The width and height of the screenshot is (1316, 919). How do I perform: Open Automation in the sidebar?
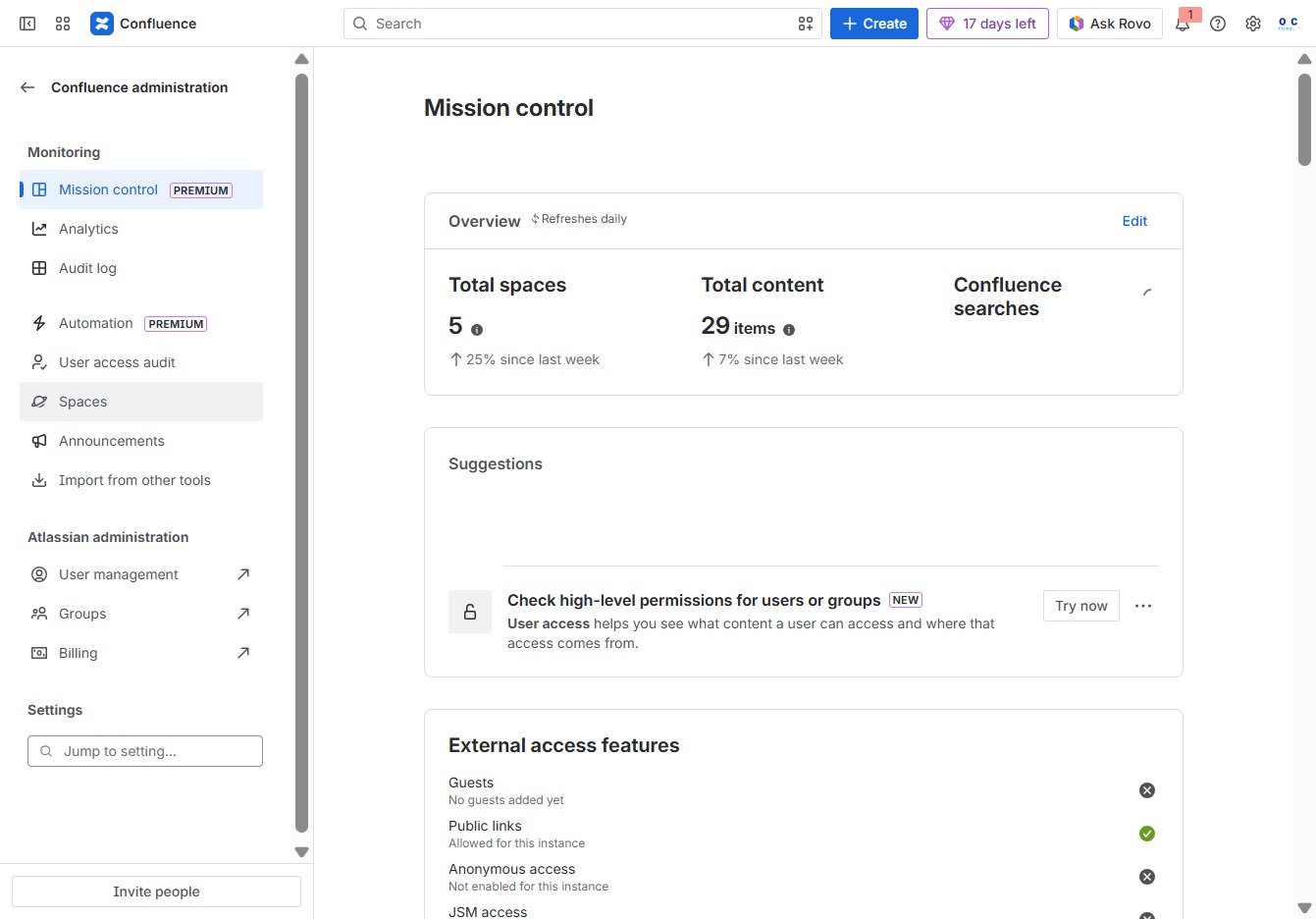(141, 323)
